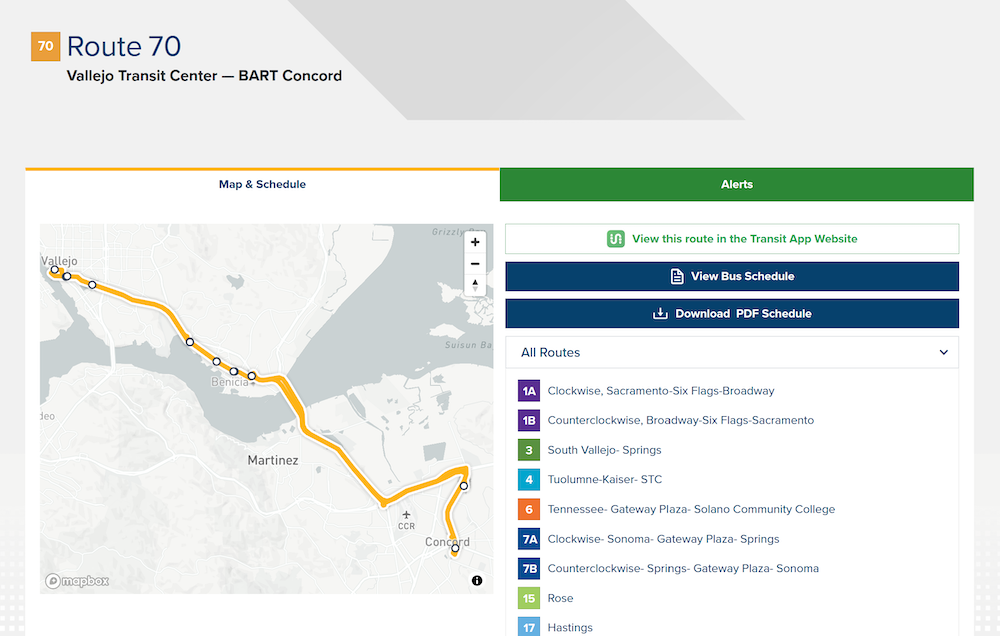Open map attribution info icon
The image size is (1000, 636).
tap(477, 581)
